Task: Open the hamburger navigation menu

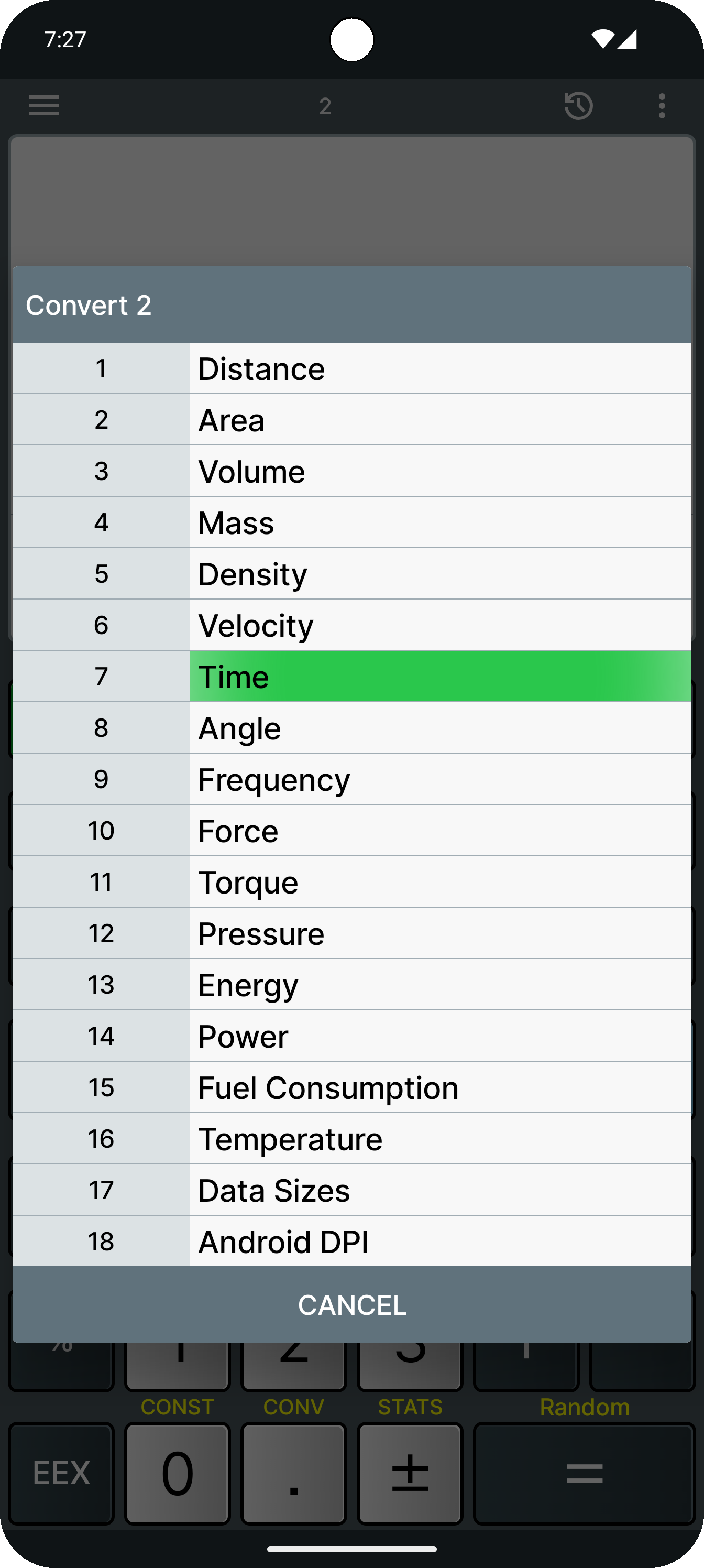Action: tap(44, 105)
